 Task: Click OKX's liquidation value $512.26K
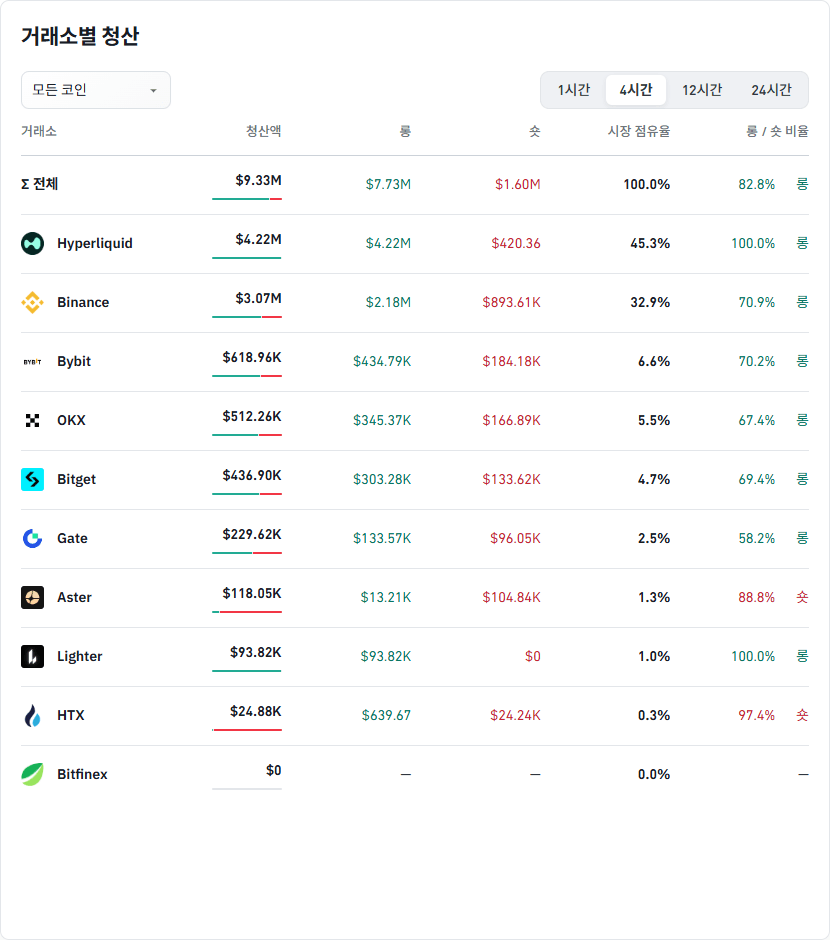coord(252,416)
